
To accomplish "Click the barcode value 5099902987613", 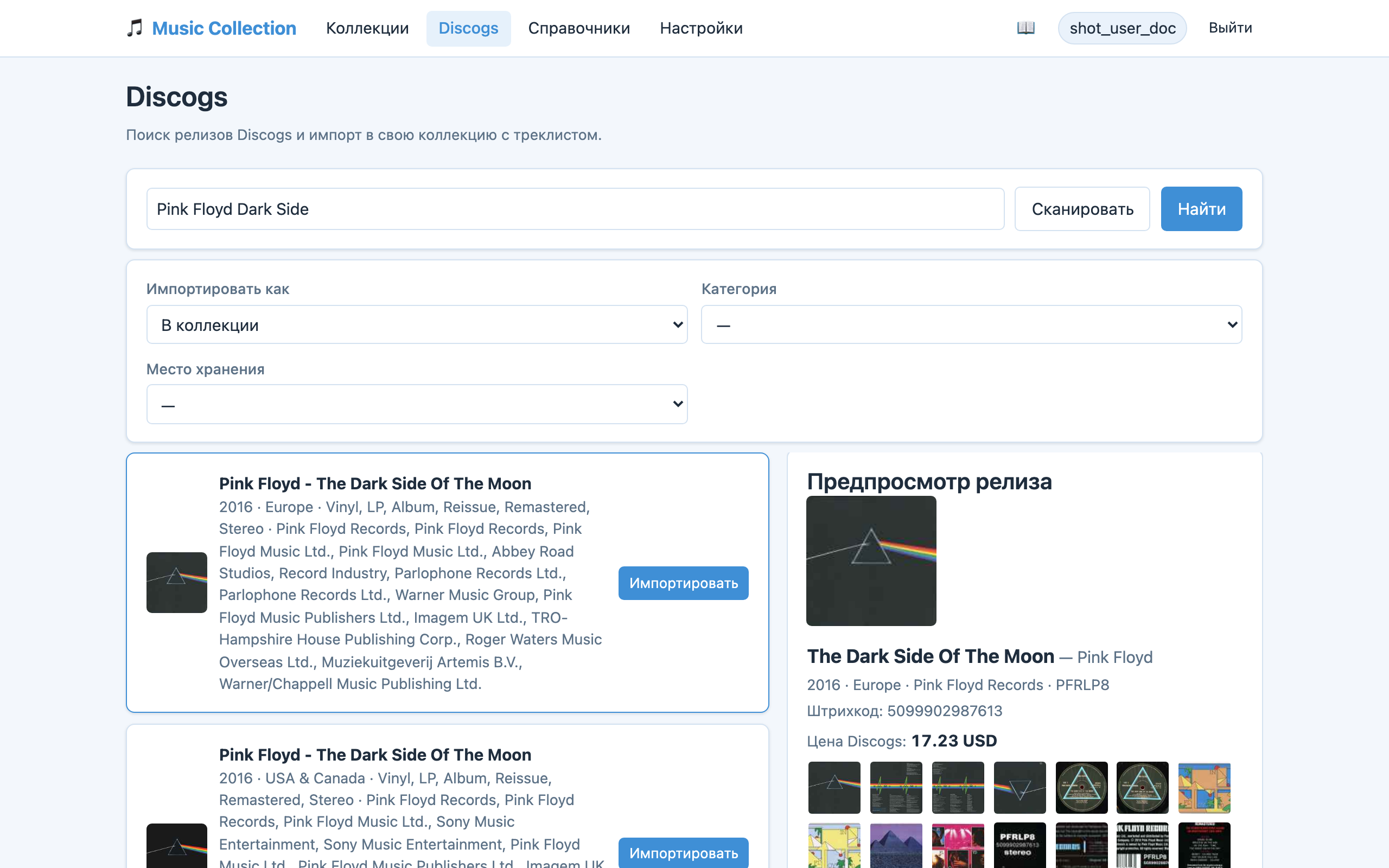I will tap(944, 711).
